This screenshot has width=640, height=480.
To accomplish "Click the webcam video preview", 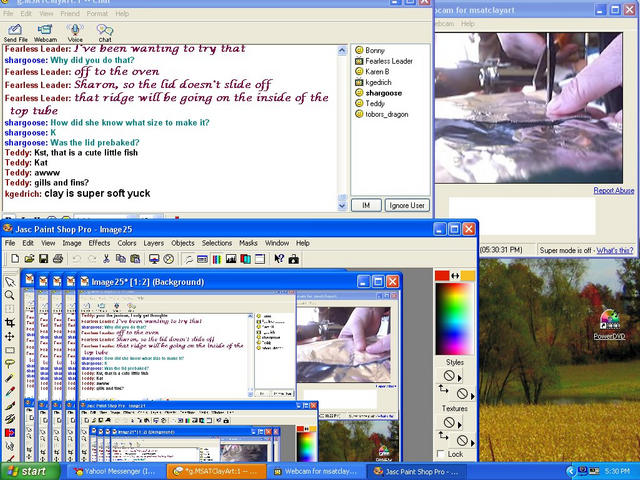I will 529,108.
